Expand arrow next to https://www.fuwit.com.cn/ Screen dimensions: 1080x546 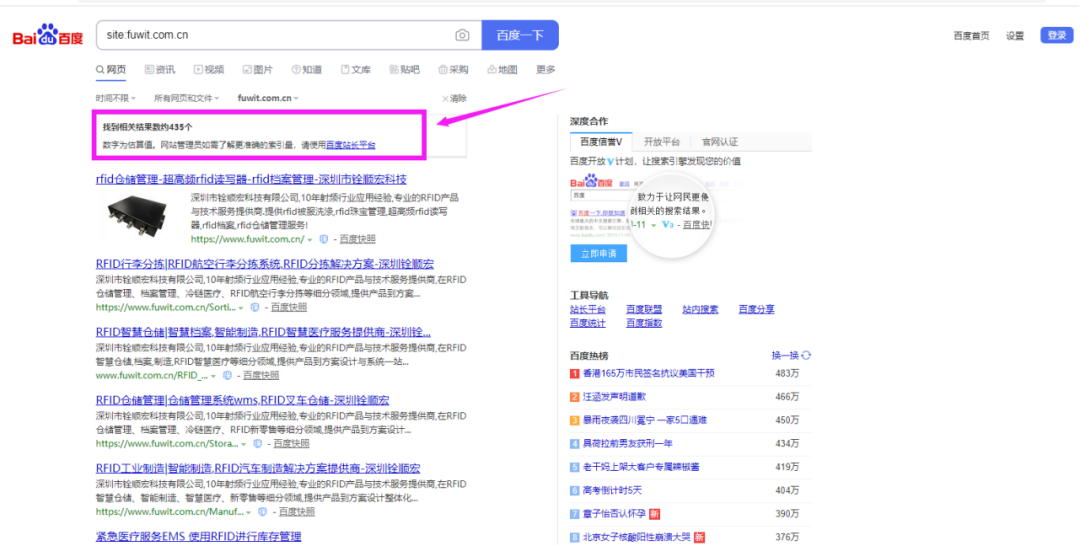pyautogui.click(x=310, y=240)
